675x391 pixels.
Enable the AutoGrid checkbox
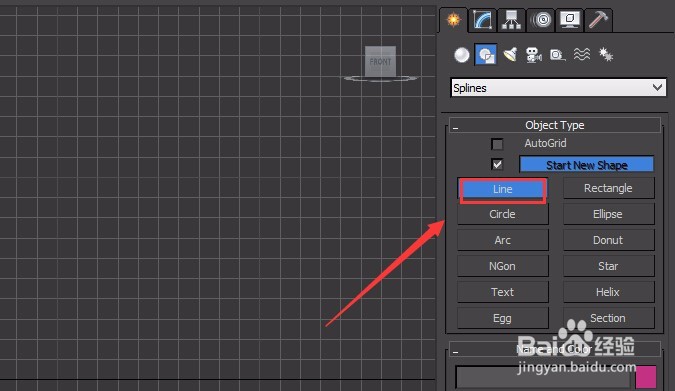(x=497, y=144)
